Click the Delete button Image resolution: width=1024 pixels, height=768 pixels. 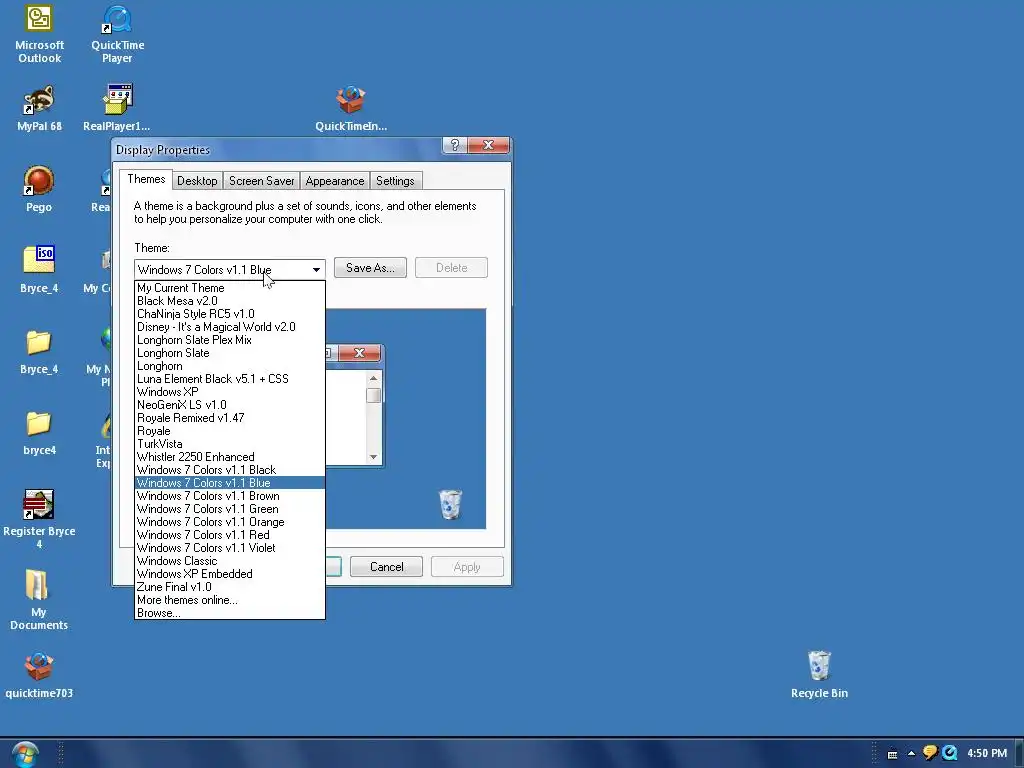(451, 268)
